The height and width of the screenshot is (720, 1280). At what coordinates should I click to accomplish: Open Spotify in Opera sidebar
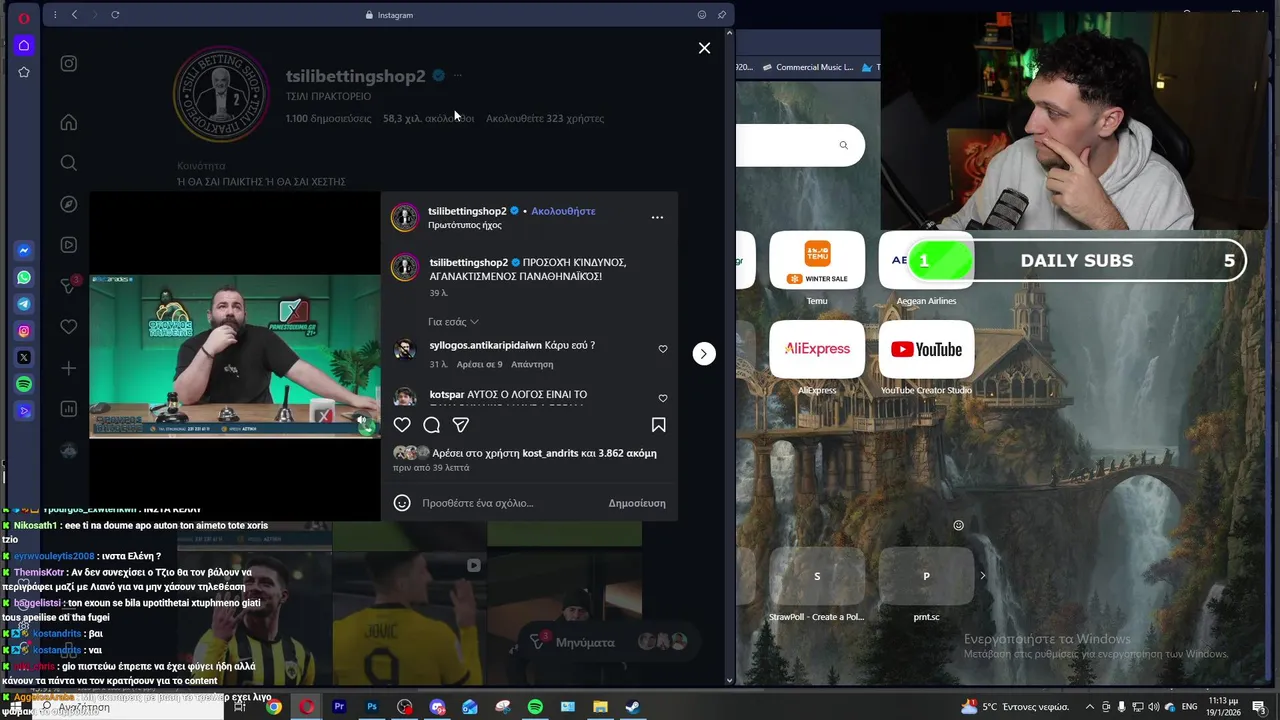coord(24,384)
